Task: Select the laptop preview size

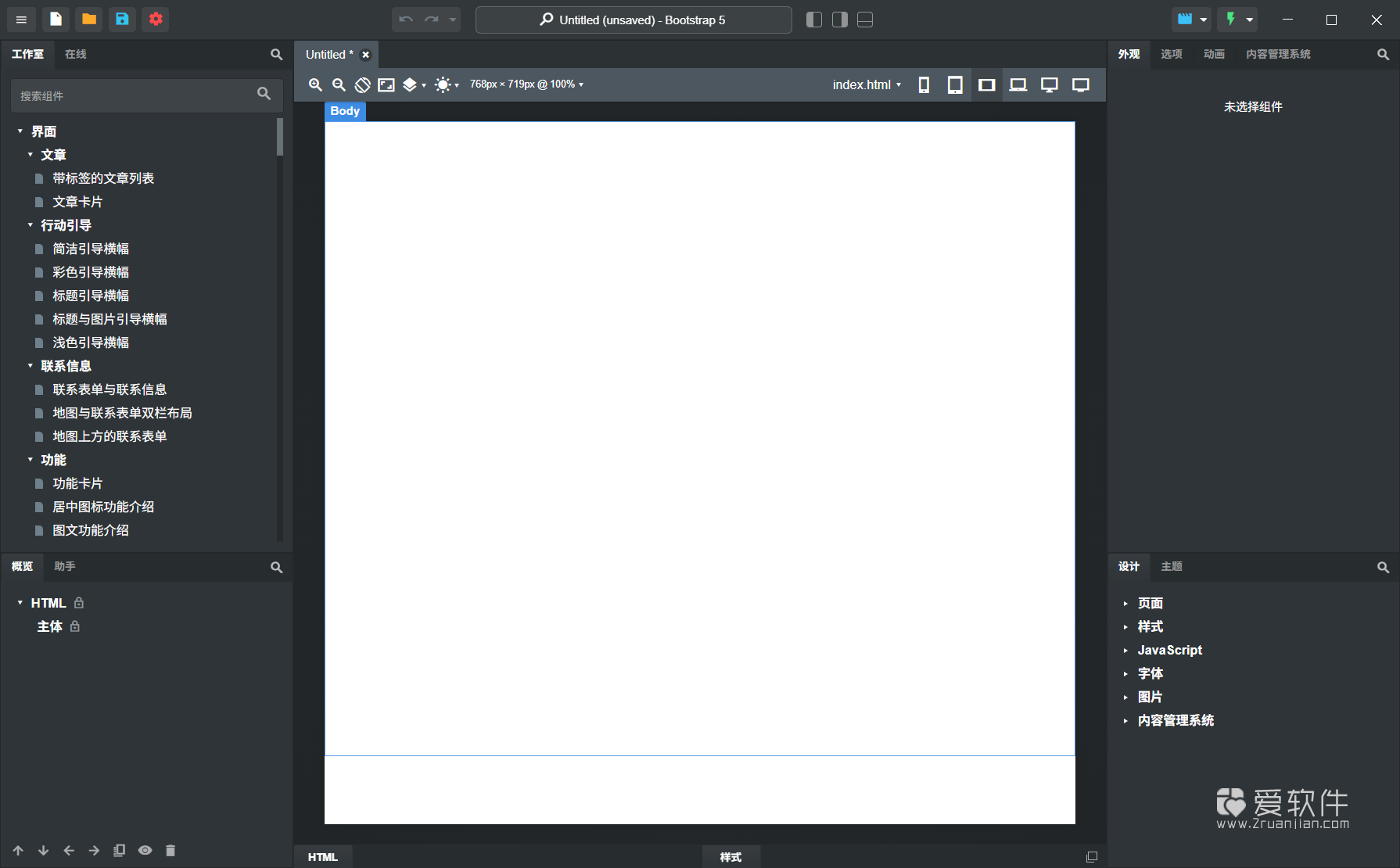Action: coord(1018,84)
